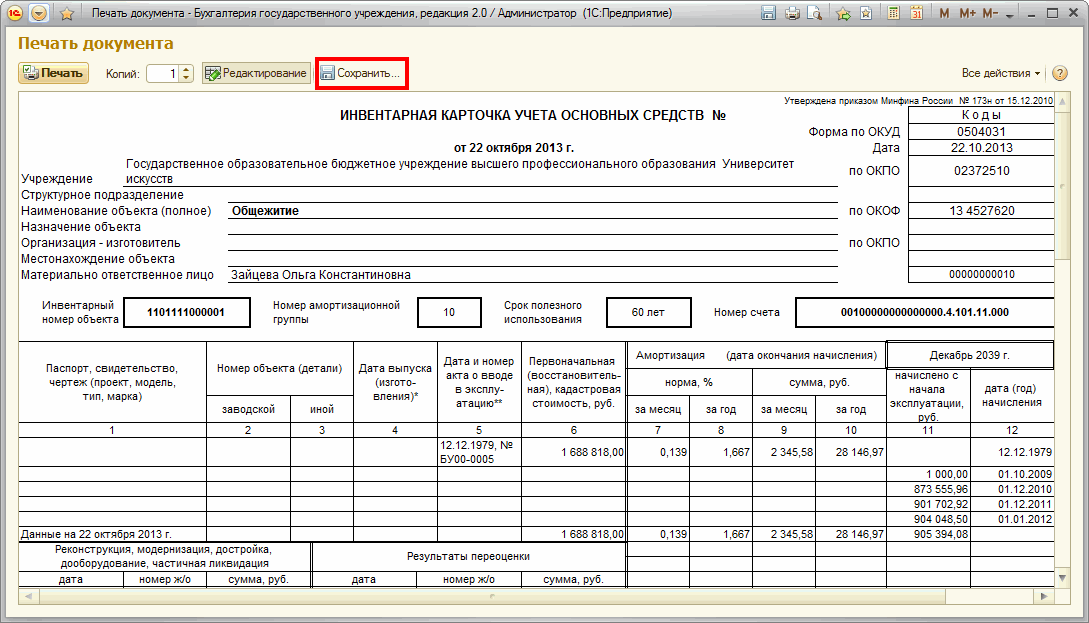The width and height of the screenshot is (1089, 623).
Task: Click the favorites star next to main menu
Action: point(67,14)
